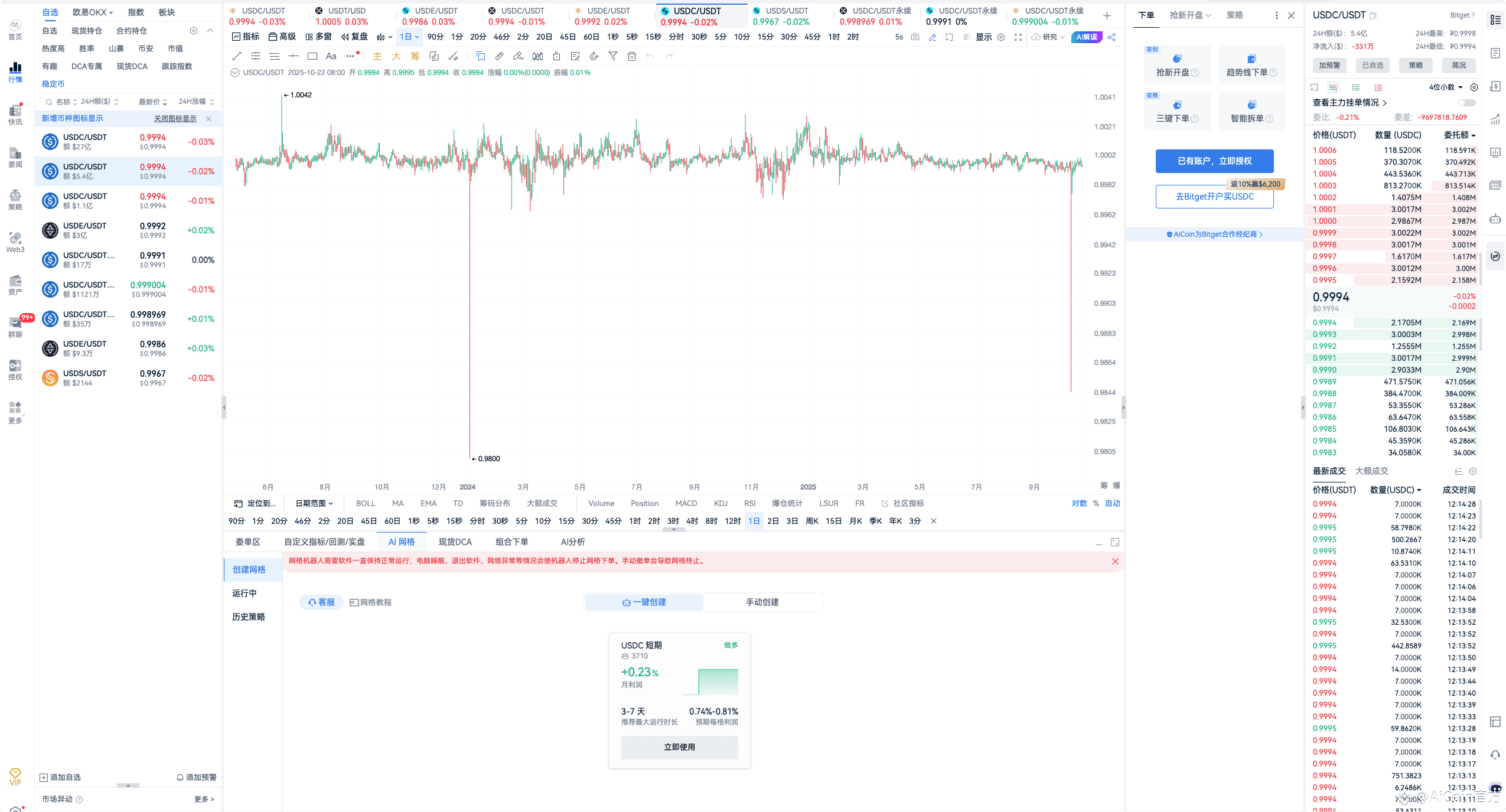This screenshot has width=1506, height=812.
Task: Open the 大额成交 tab
Action: pos(1371,471)
